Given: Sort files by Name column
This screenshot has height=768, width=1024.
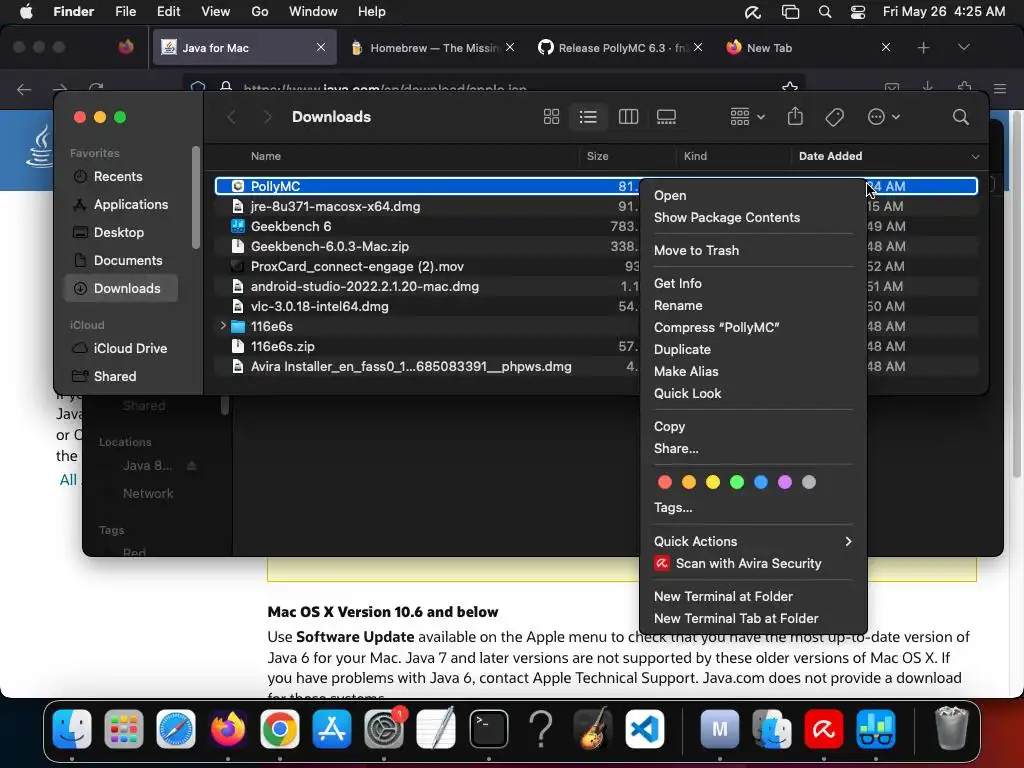Looking at the screenshot, I should (x=266, y=156).
